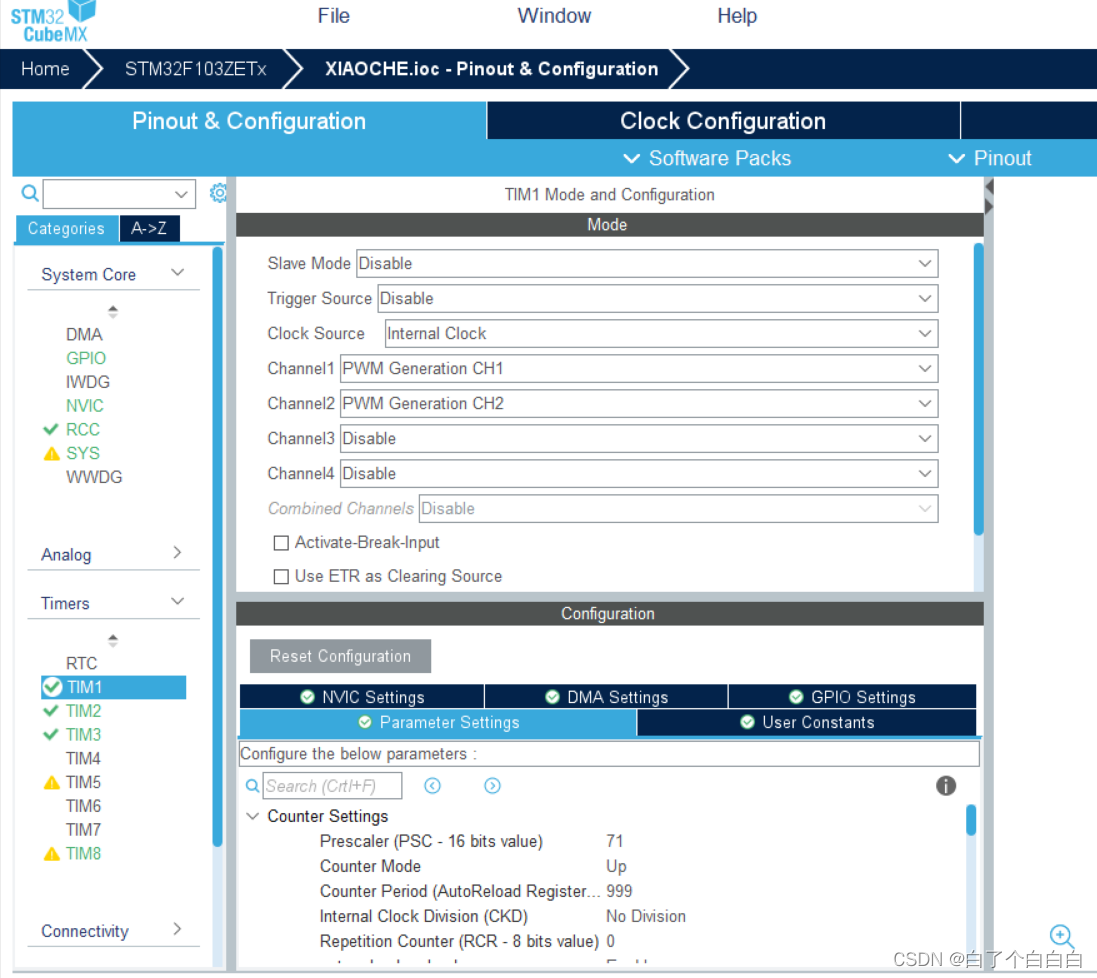This screenshot has width=1097, height=978.
Task: Open the GPIO Settings tab
Action: click(x=852, y=697)
